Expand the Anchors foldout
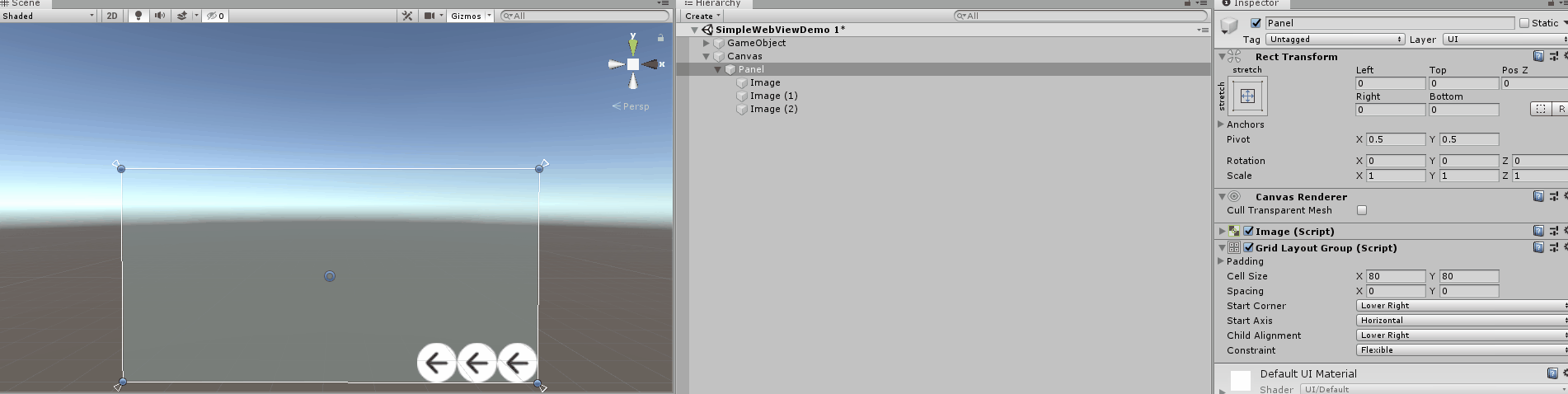This screenshot has width=1568, height=394. click(1221, 124)
